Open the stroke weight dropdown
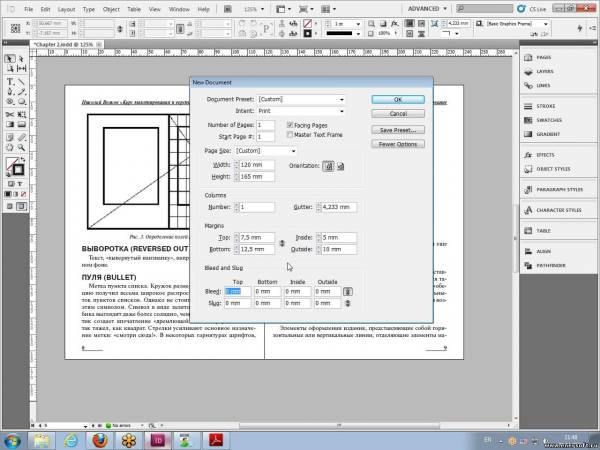 [358, 24]
